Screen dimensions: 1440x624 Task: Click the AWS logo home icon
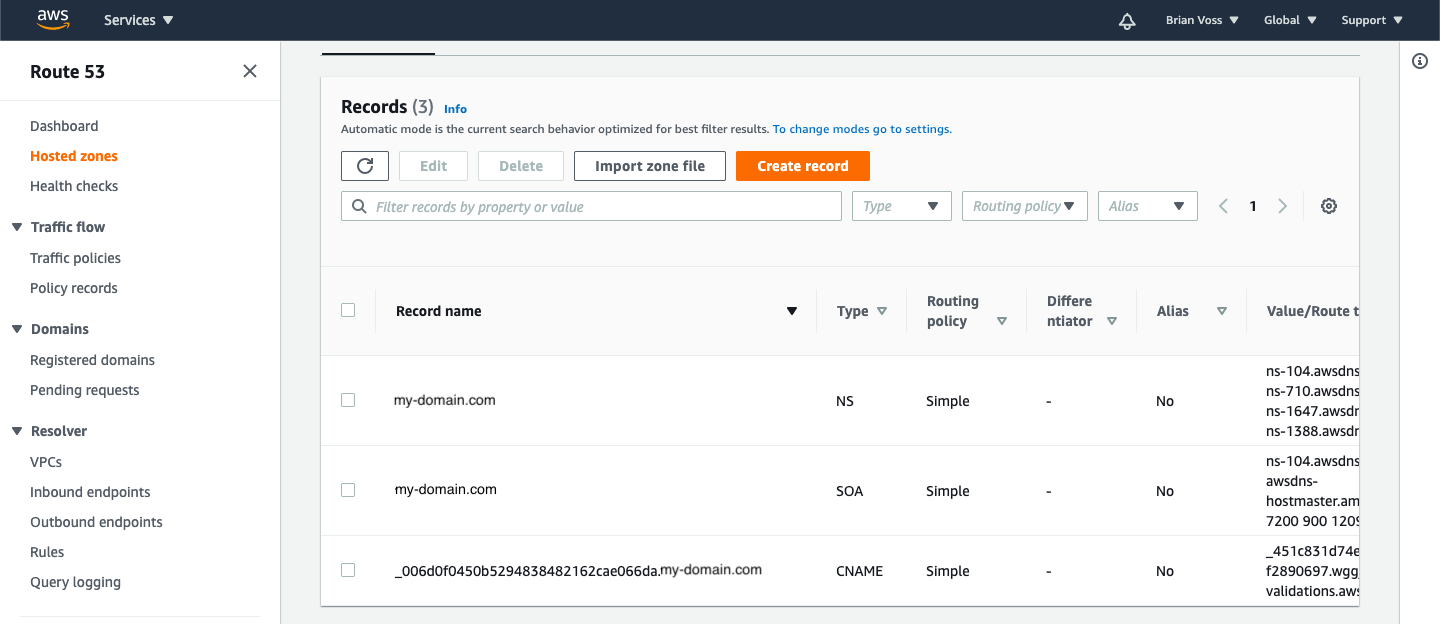click(52, 19)
